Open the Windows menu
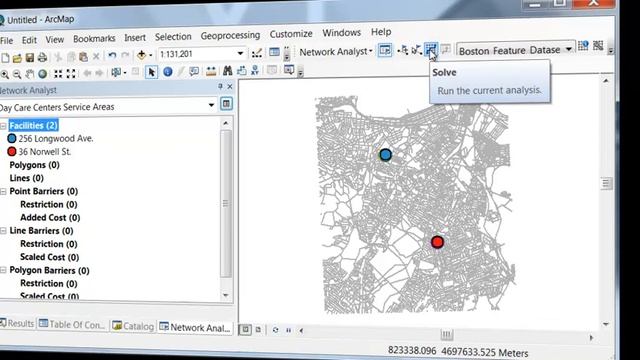 click(342, 33)
